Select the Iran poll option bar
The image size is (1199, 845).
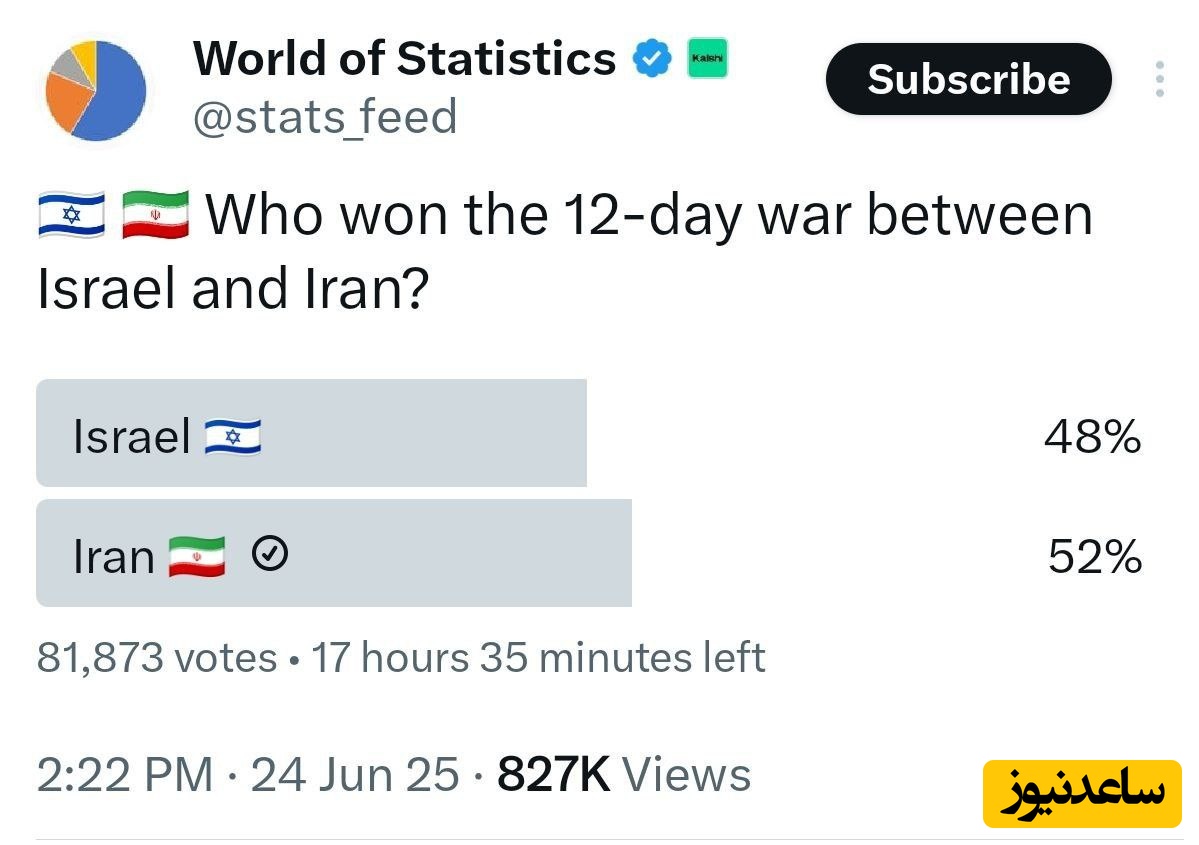tap(334, 553)
